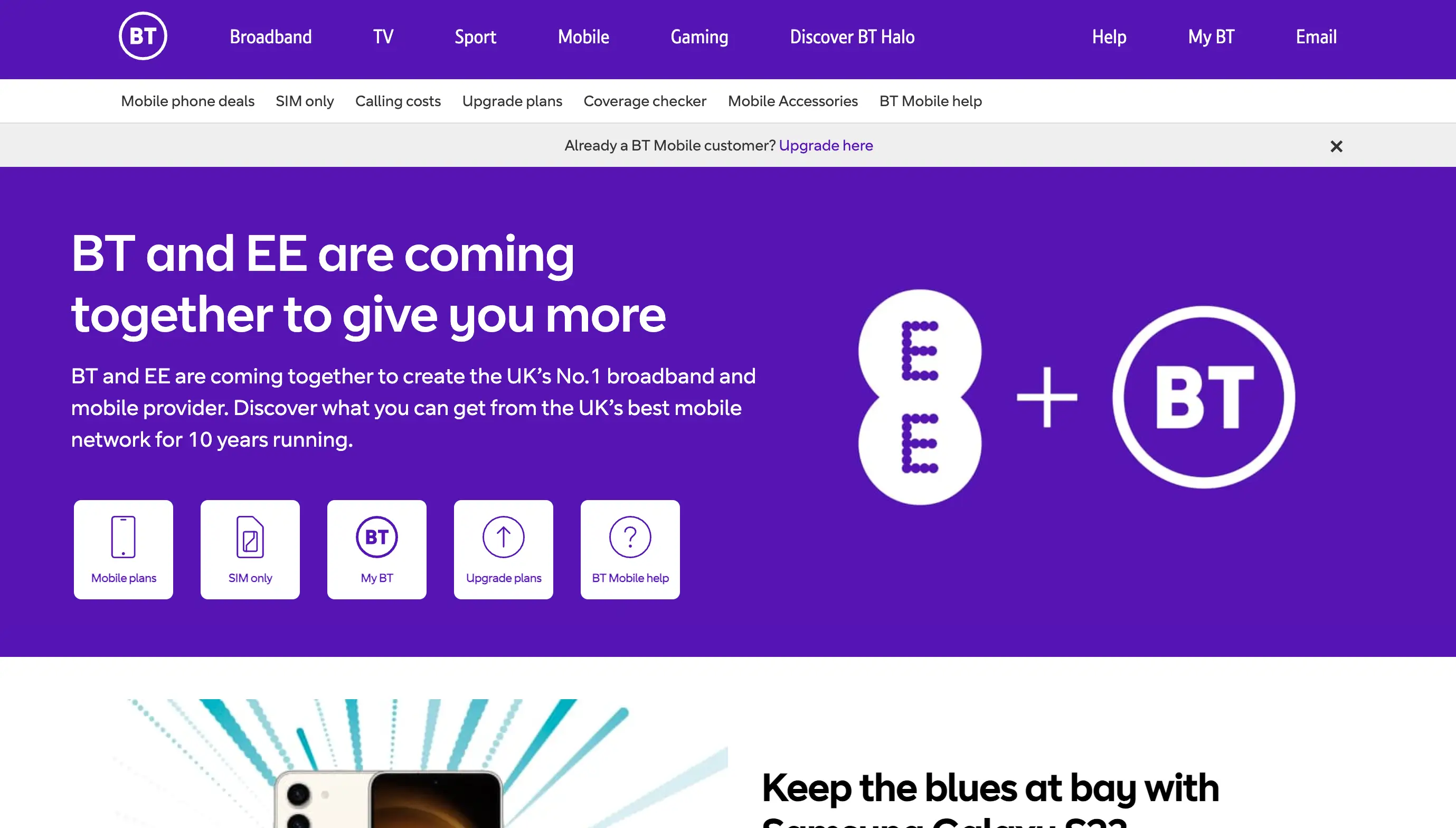Open the TV navigation item
1456x828 pixels.
[383, 37]
